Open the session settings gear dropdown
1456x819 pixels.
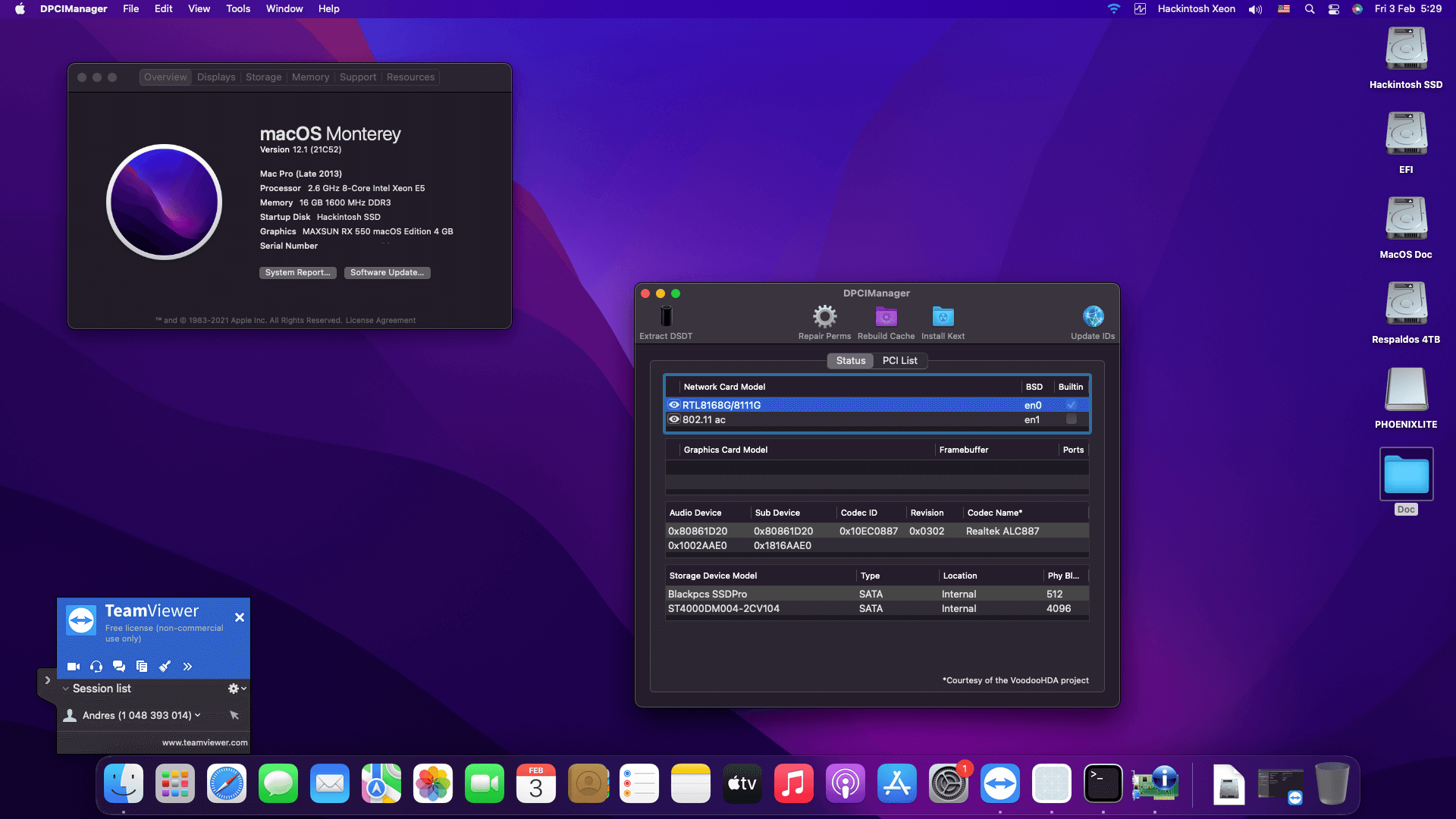pyautogui.click(x=237, y=689)
